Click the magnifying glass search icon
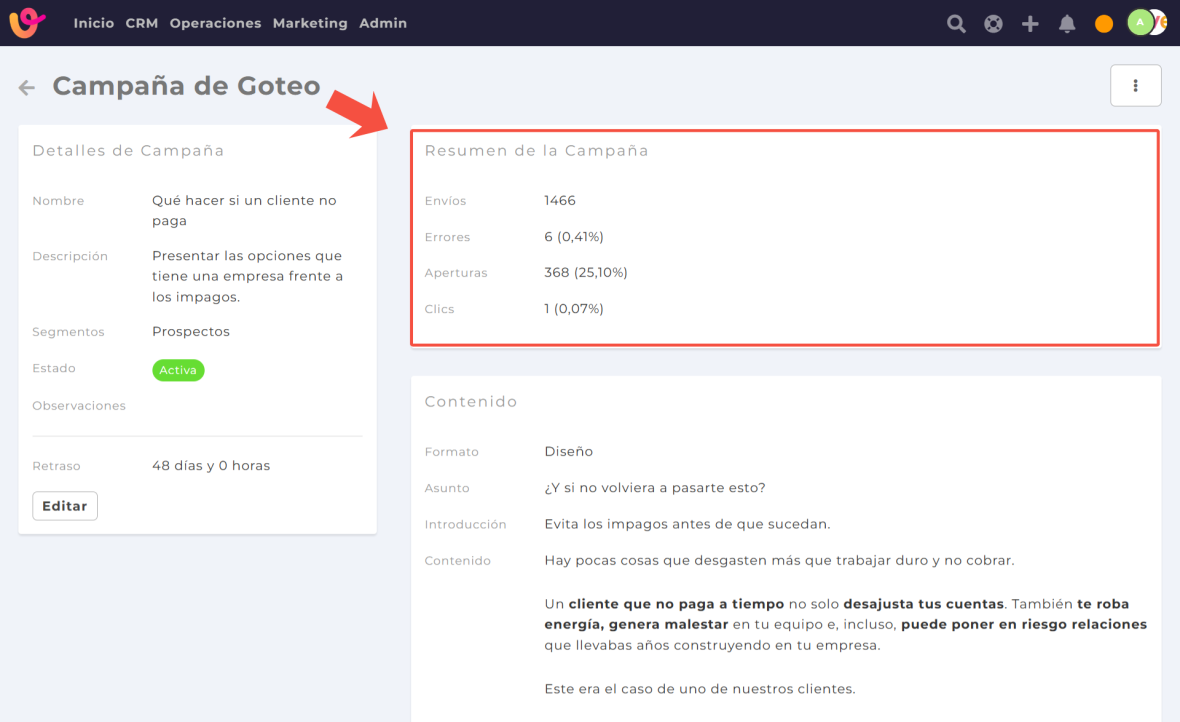The height and width of the screenshot is (722, 1180). tap(956, 24)
